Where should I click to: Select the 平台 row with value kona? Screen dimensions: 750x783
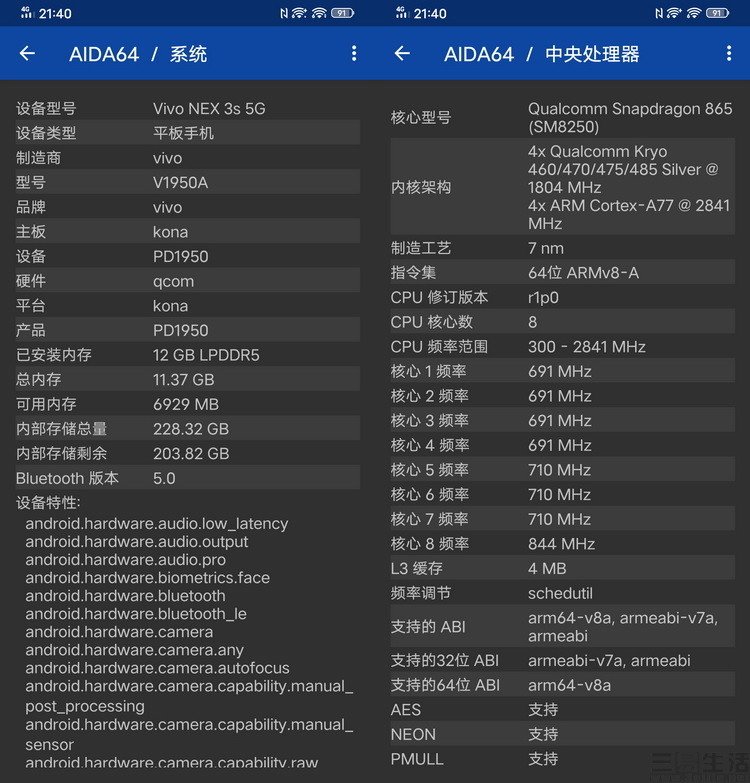click(187, 305)
